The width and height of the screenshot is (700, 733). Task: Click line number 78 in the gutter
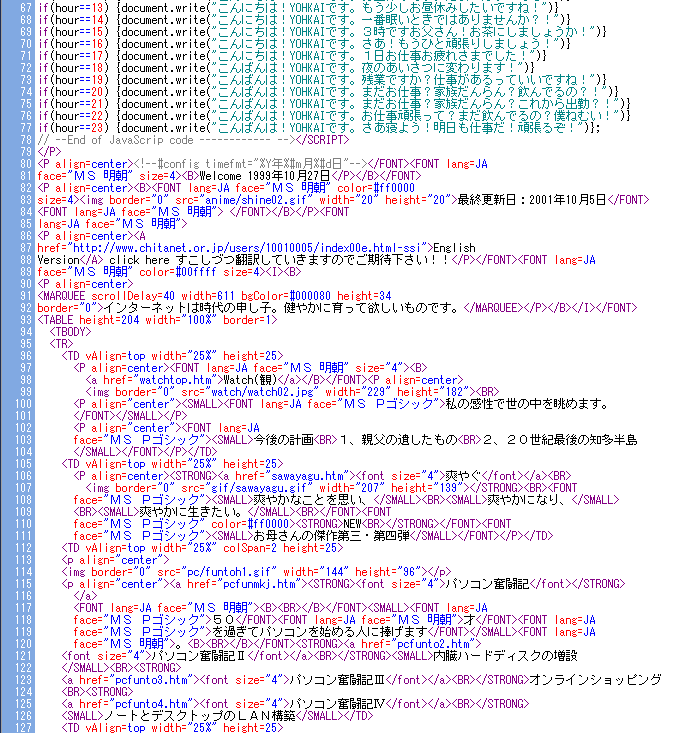click(26, 140)
